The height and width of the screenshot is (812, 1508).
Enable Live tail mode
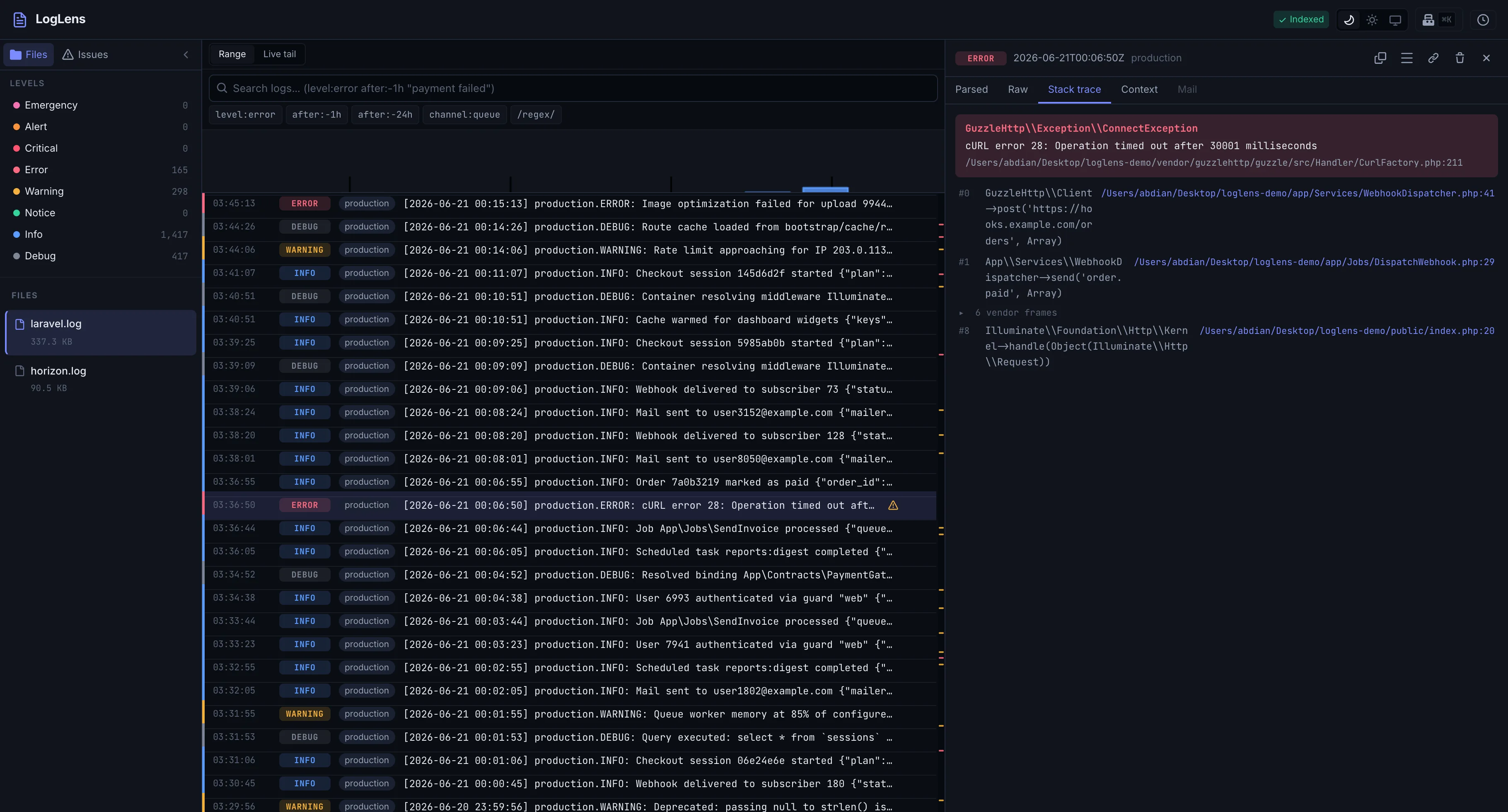[279, 54]
